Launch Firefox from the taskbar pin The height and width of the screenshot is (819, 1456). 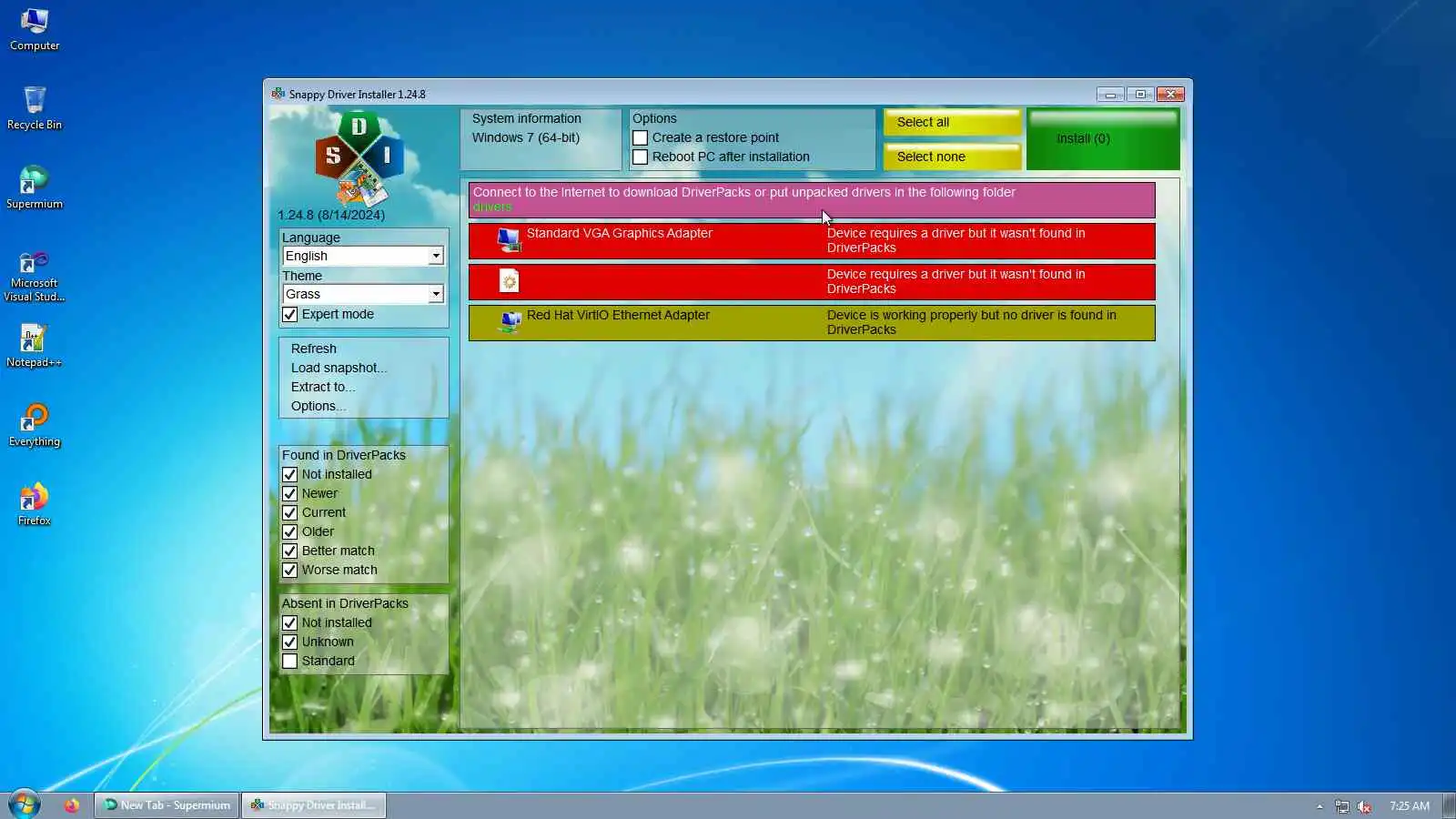72,805
